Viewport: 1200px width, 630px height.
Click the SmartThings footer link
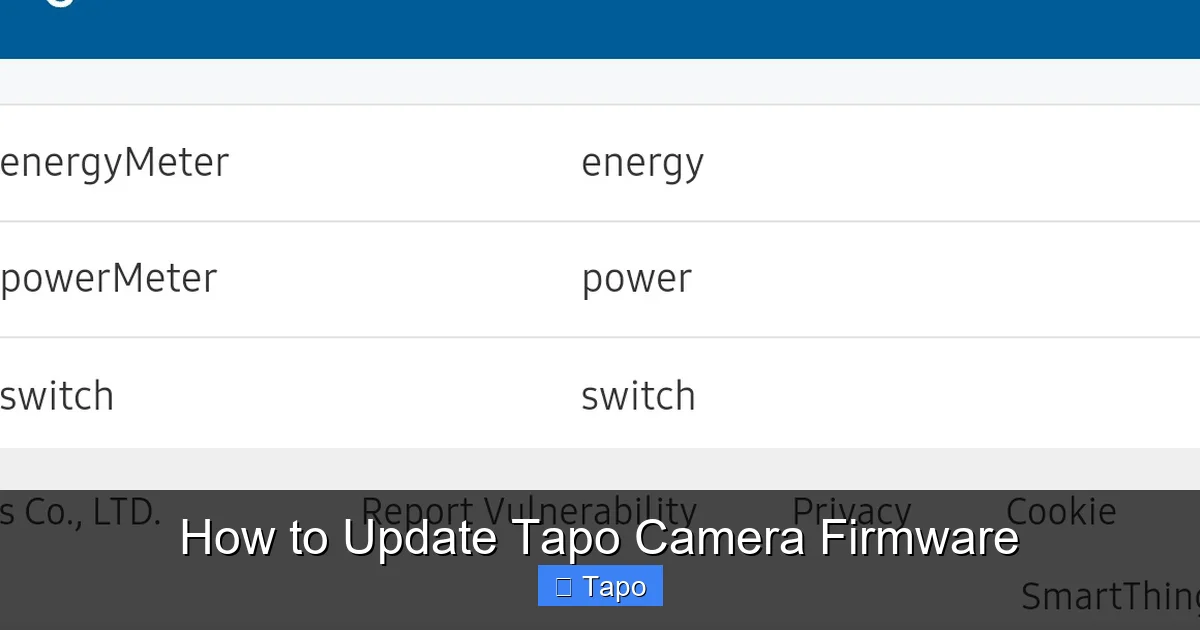coord(1110,597)
